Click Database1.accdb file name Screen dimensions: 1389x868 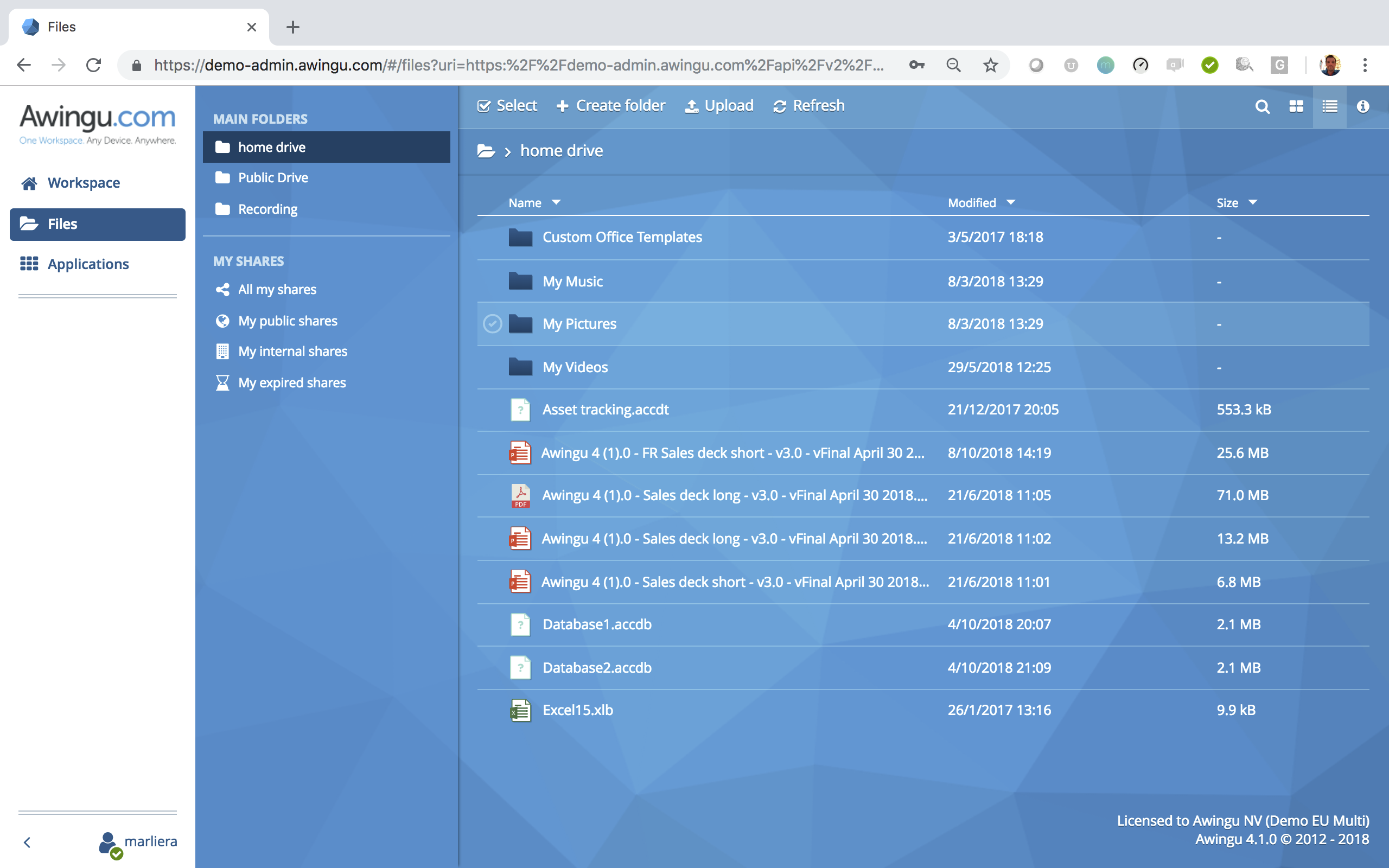point(597,624)
